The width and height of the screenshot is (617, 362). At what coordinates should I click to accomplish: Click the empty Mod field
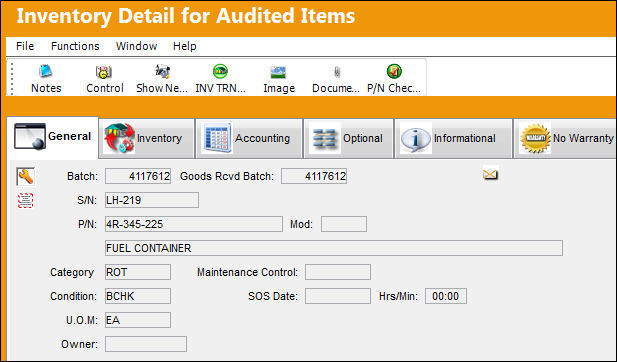tap(344, 224)
